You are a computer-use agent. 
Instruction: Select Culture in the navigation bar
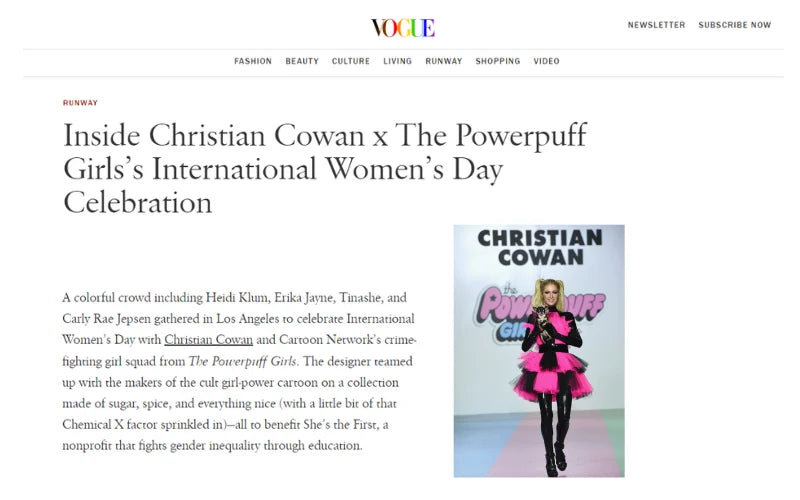click(x=351, y=61)
